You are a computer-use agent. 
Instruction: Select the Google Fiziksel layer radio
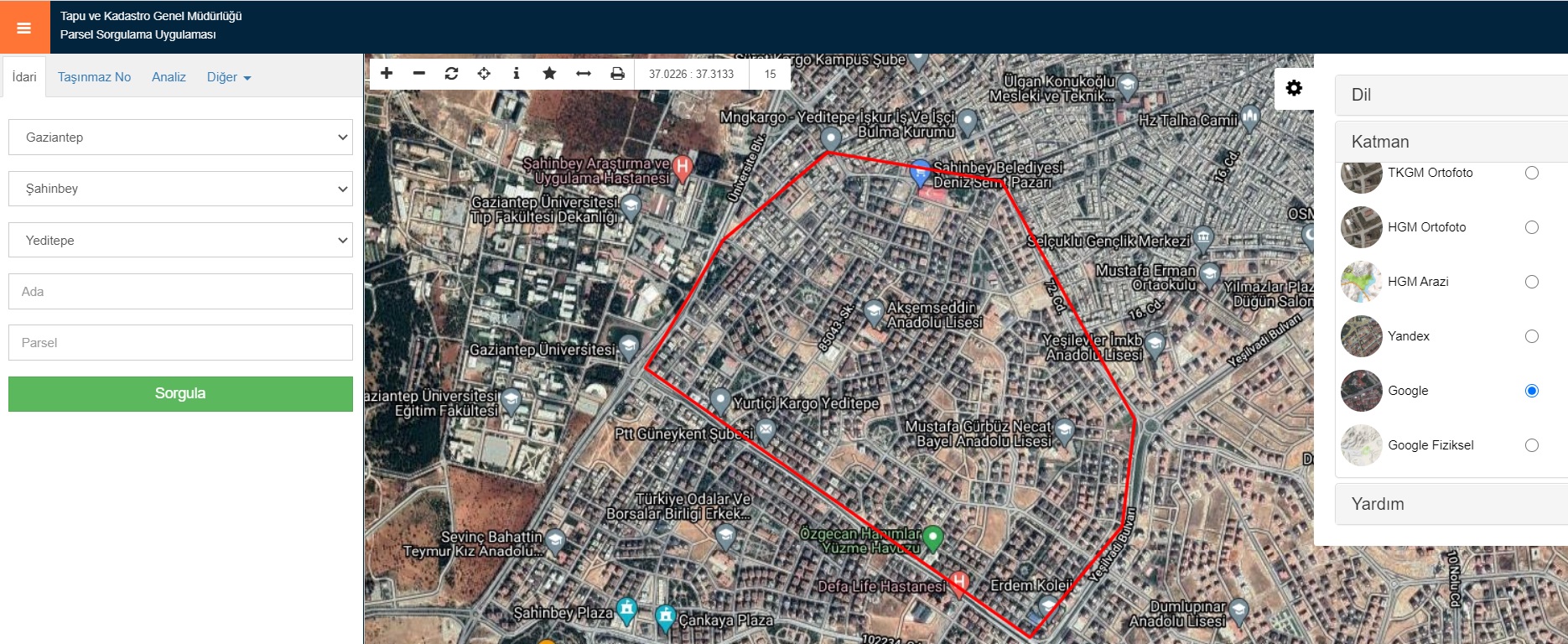tap(1532, 445)
